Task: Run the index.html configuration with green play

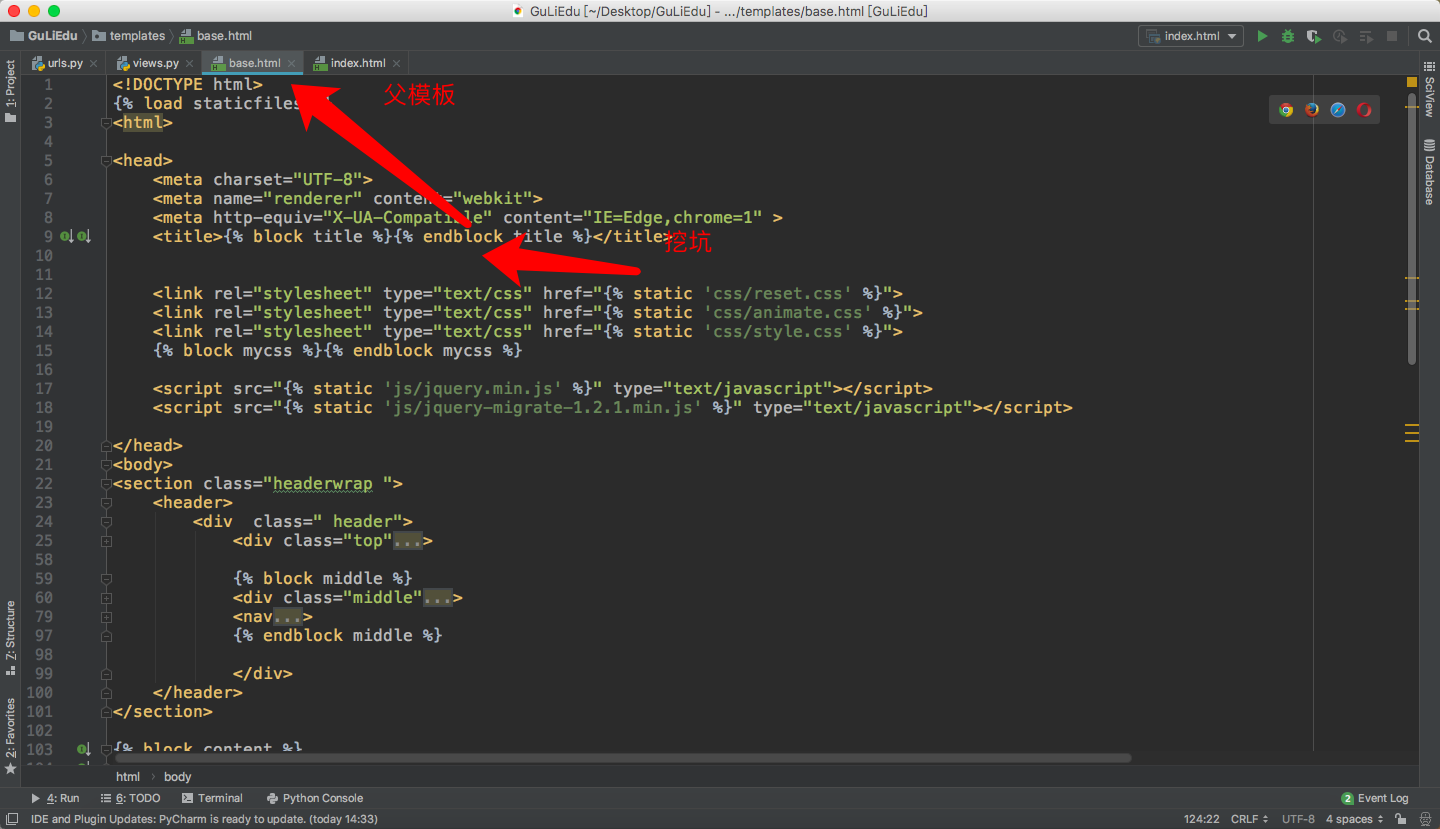Action: (x=1262, y=36)
